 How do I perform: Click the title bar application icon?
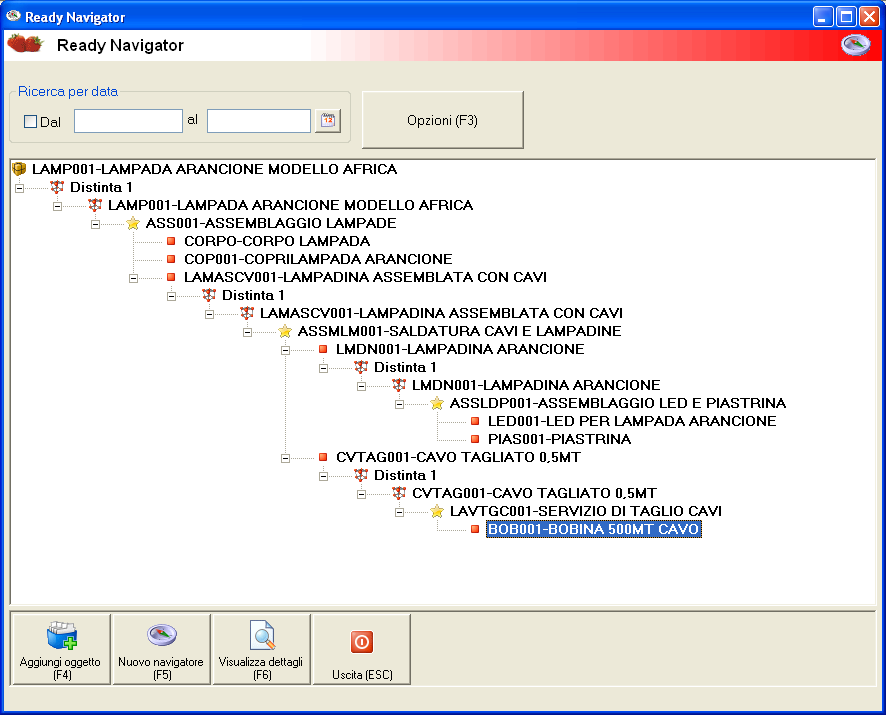coord(13,16)
